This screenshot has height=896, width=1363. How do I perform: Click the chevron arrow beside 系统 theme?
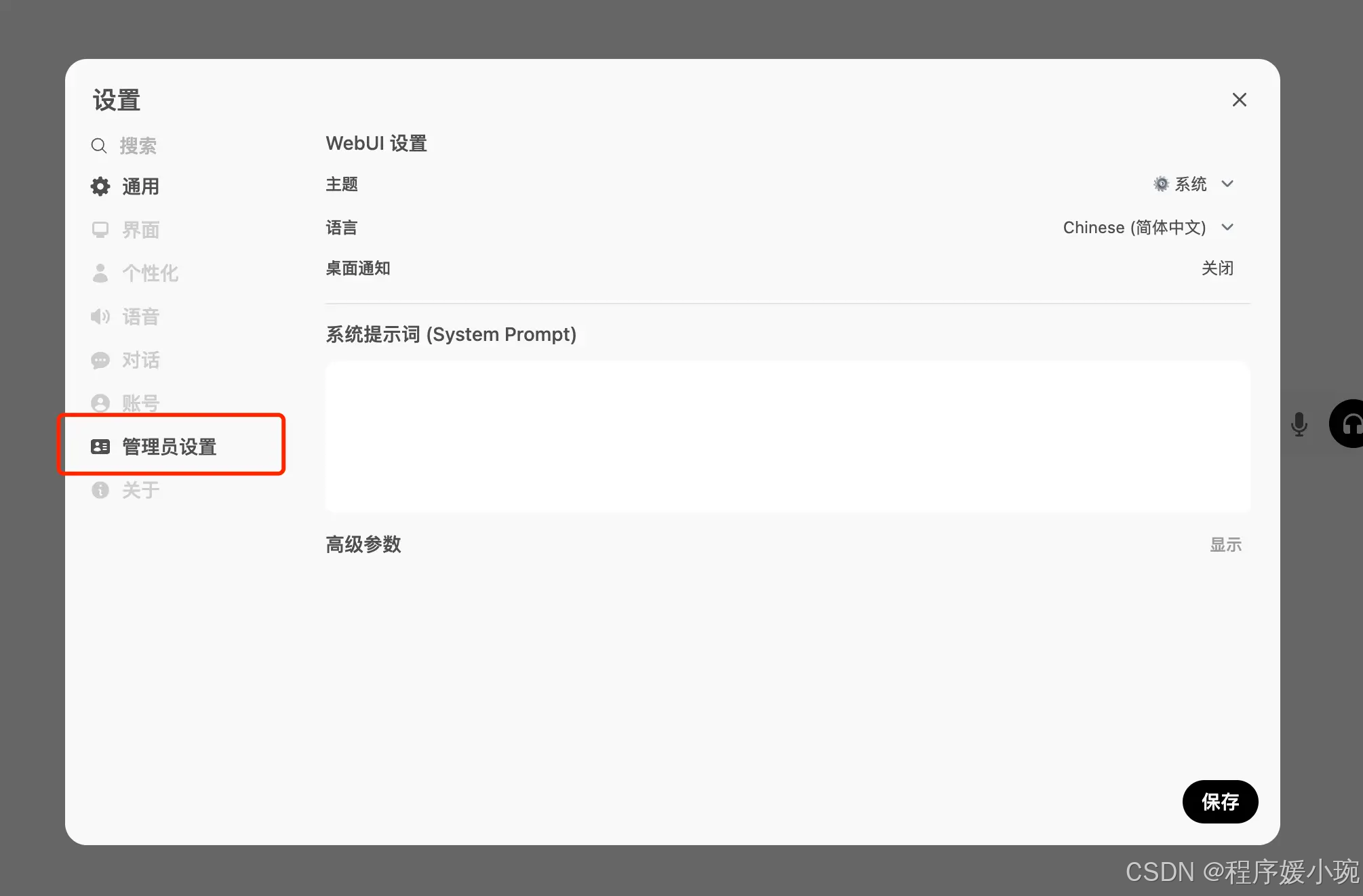point(1227,184)
